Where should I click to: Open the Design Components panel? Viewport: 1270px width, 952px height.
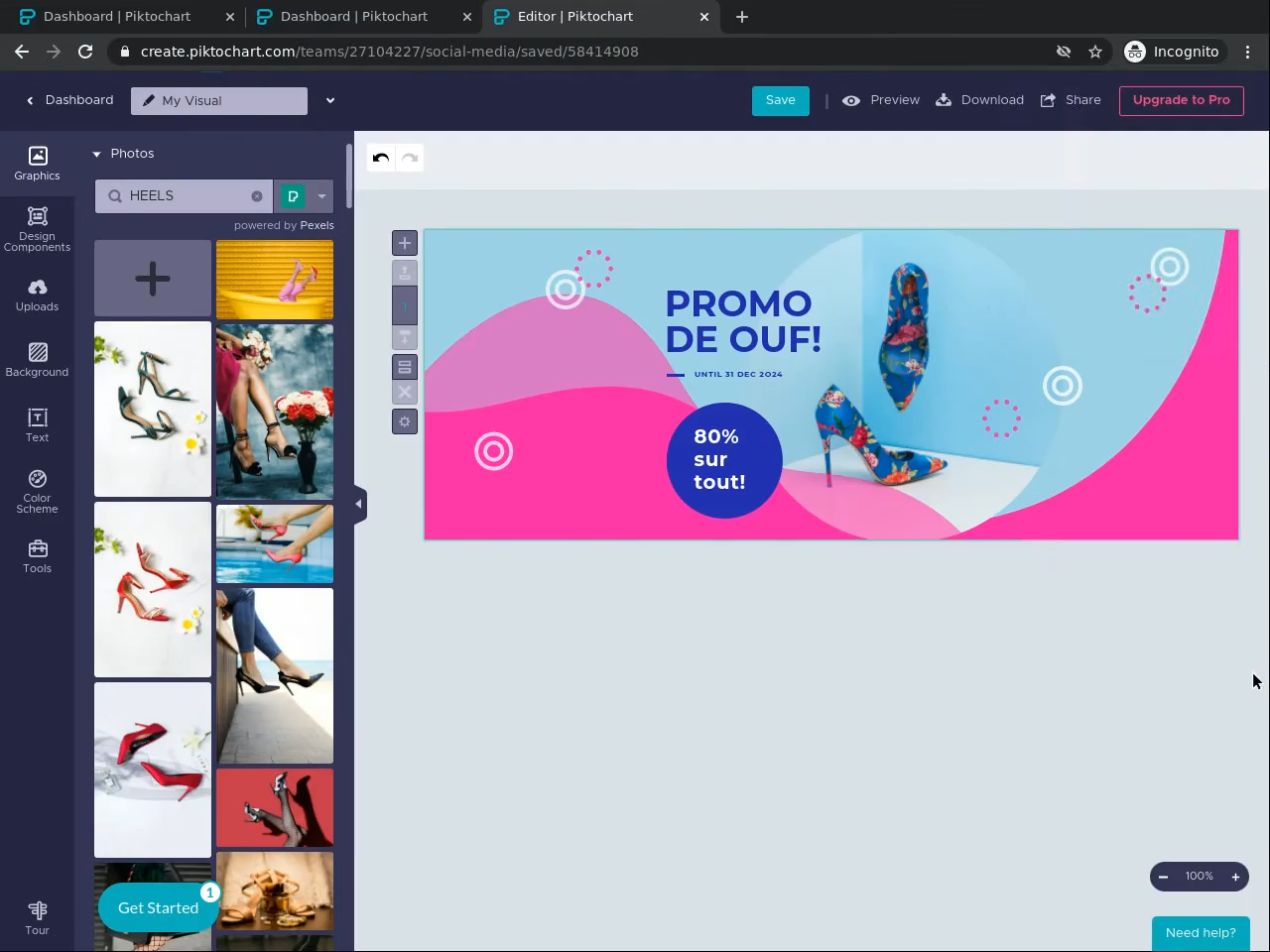click(37, 230)
